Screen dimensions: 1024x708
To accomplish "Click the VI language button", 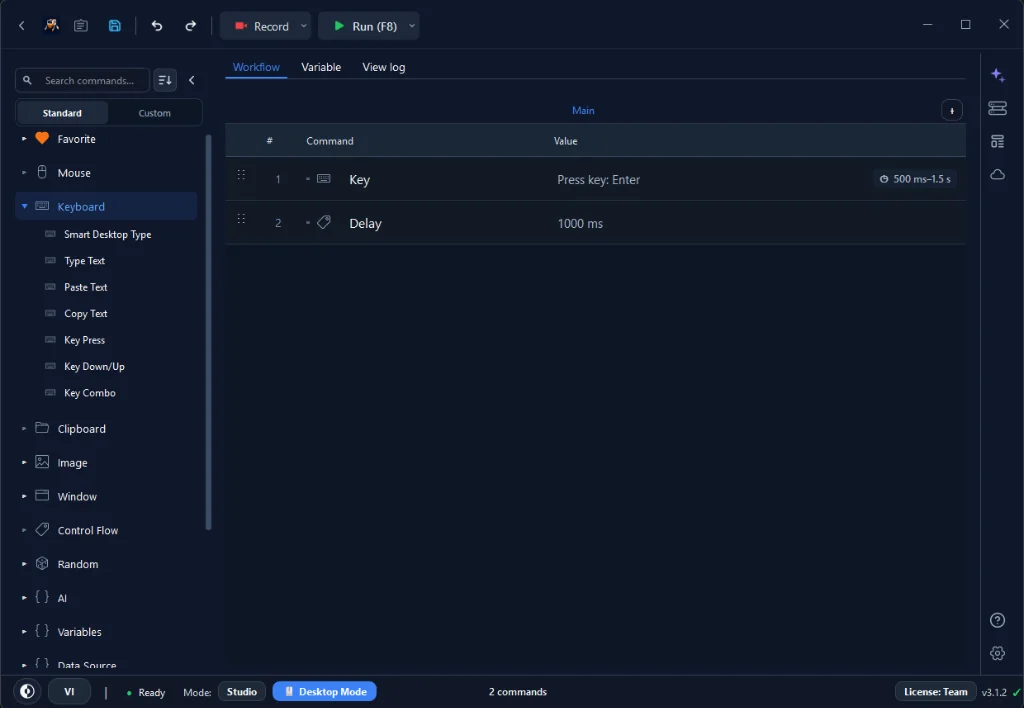I will [69, 692].
